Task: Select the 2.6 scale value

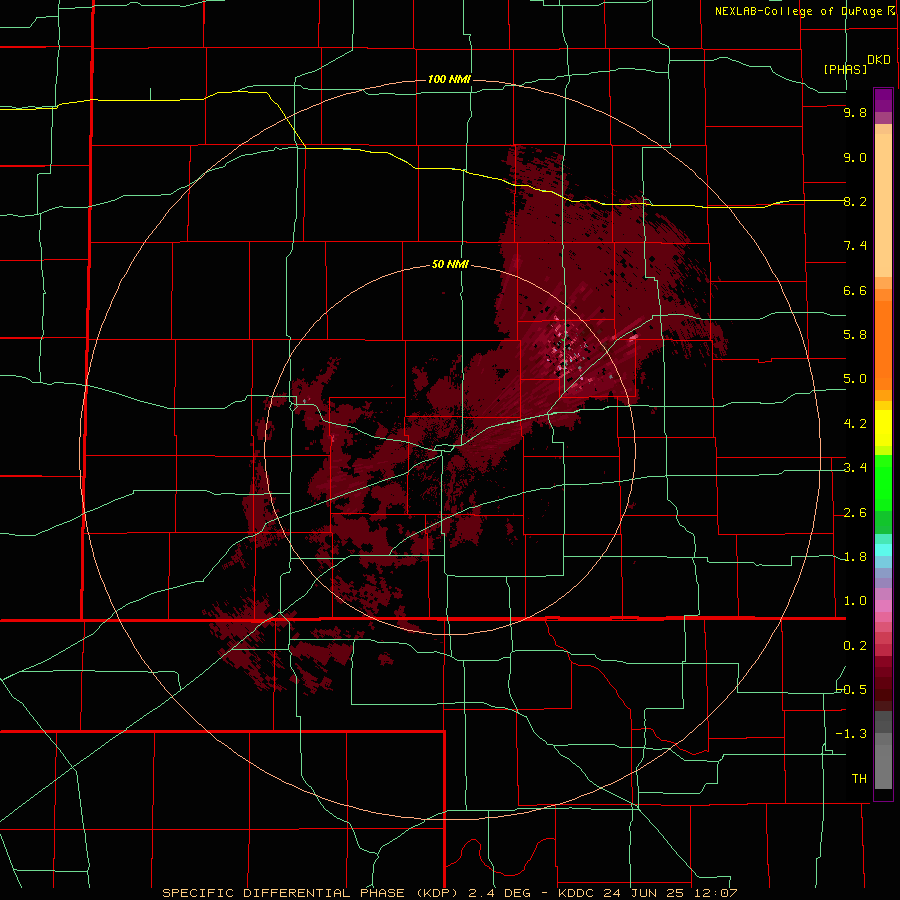Action: 855,513
